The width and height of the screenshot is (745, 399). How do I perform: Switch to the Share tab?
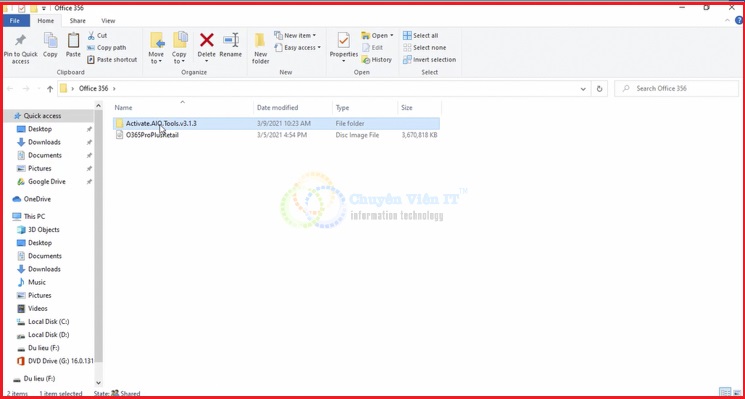tap(77, 21)
